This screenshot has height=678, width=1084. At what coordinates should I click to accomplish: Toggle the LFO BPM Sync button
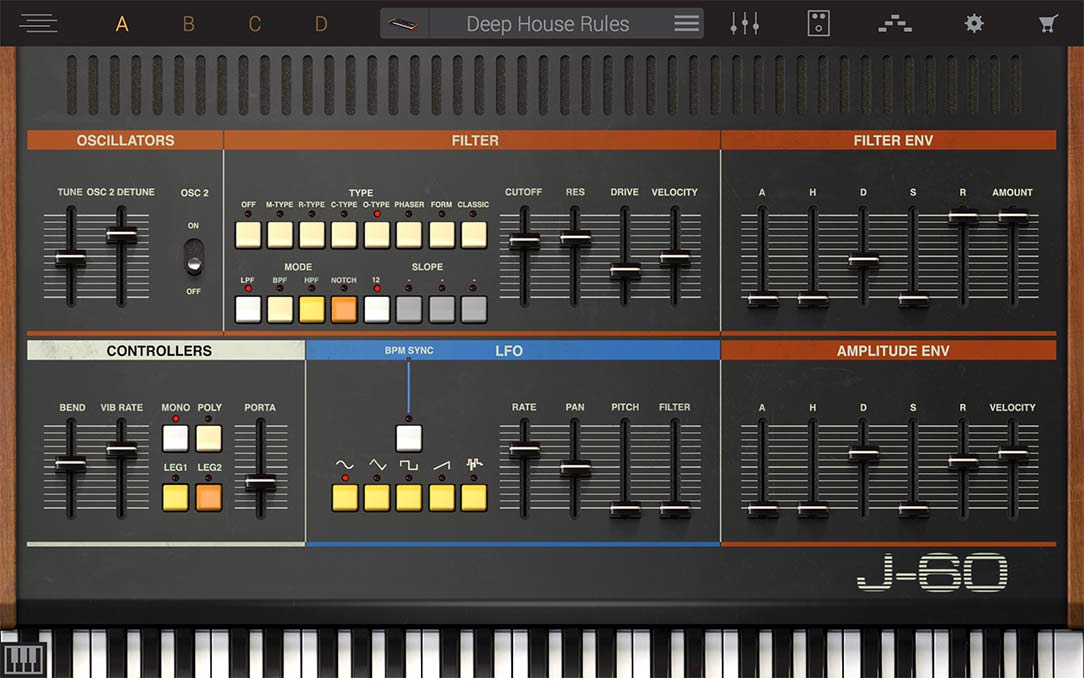(x=409, y=438)
